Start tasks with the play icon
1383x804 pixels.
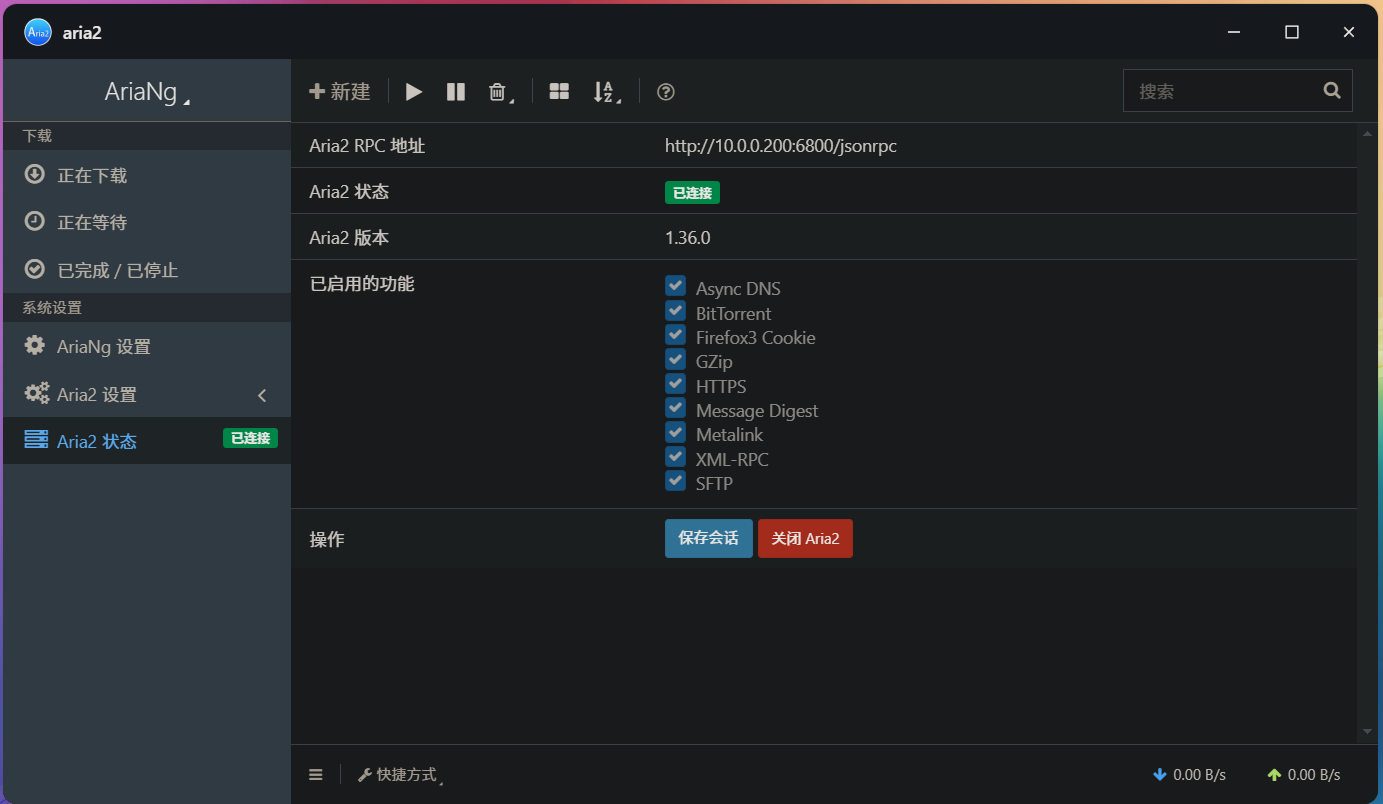click(x=414, y=92)
